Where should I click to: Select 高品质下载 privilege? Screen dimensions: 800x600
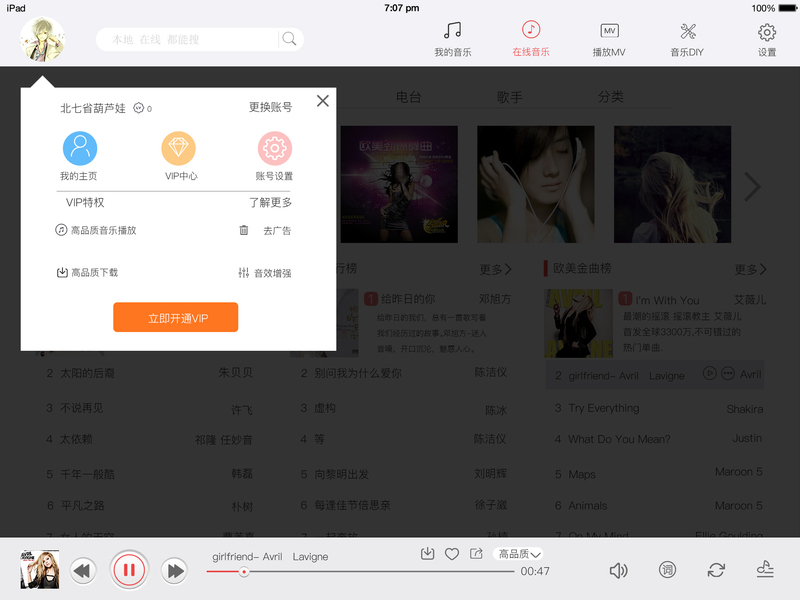(x=87, y=272)
